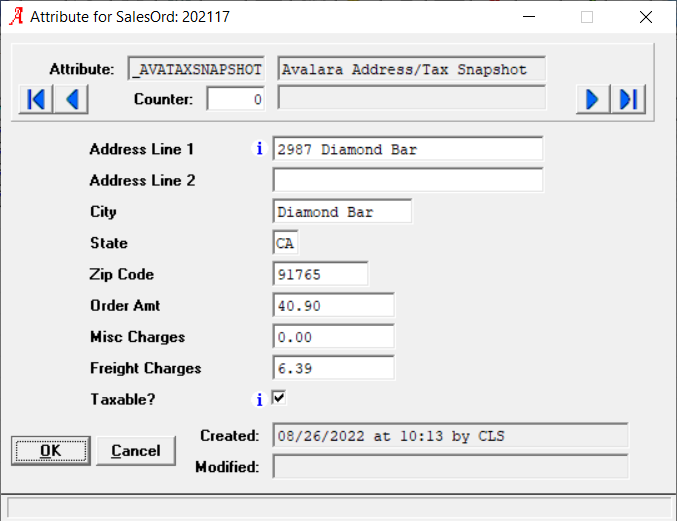
Task: Minimize the attribute dialog window
Action: [529, 17]
